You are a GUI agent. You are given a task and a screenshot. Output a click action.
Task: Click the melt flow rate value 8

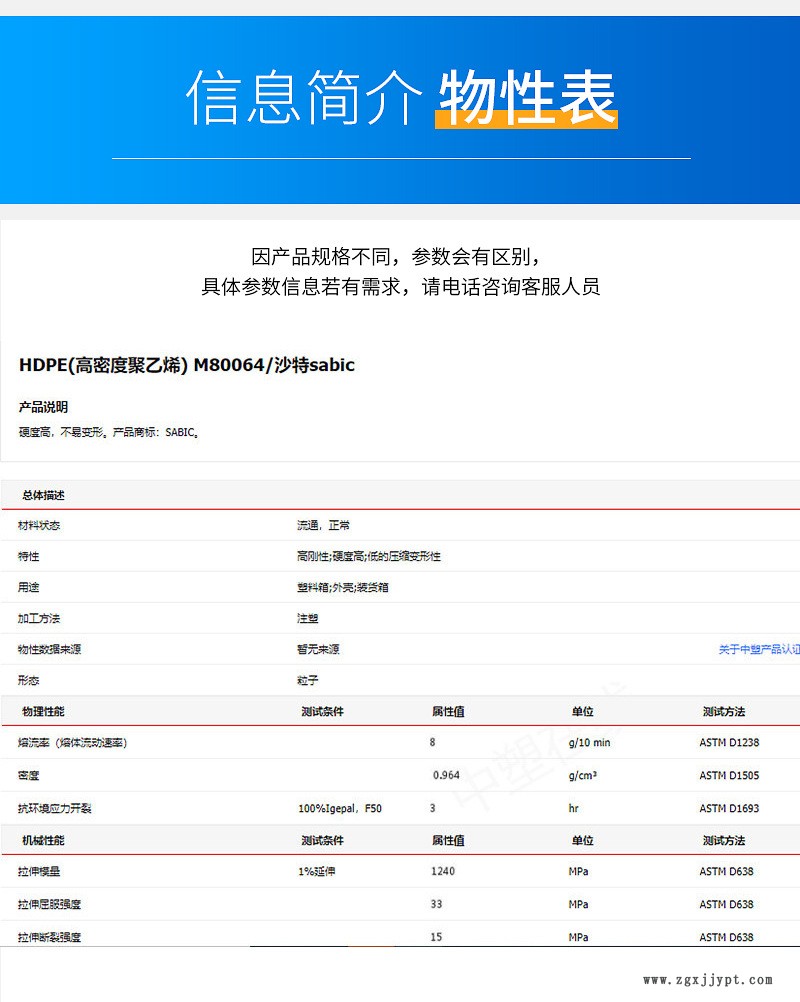point(433,743)
